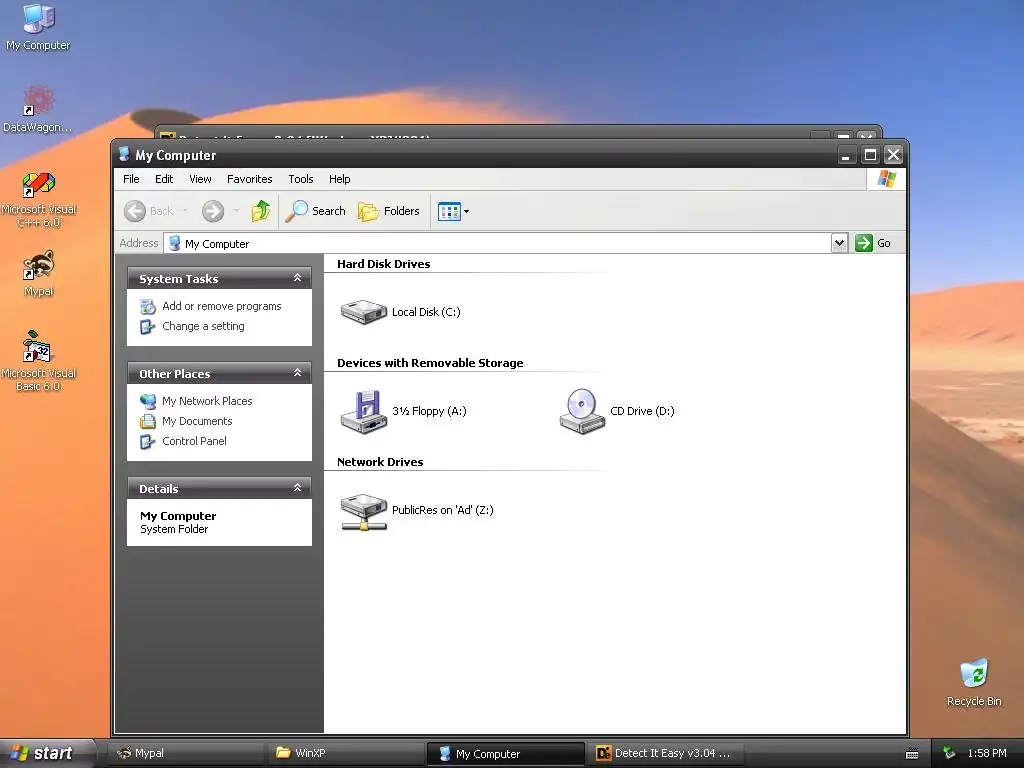Open My Documents link
The image size is (1024, 768).
(197, 421)
